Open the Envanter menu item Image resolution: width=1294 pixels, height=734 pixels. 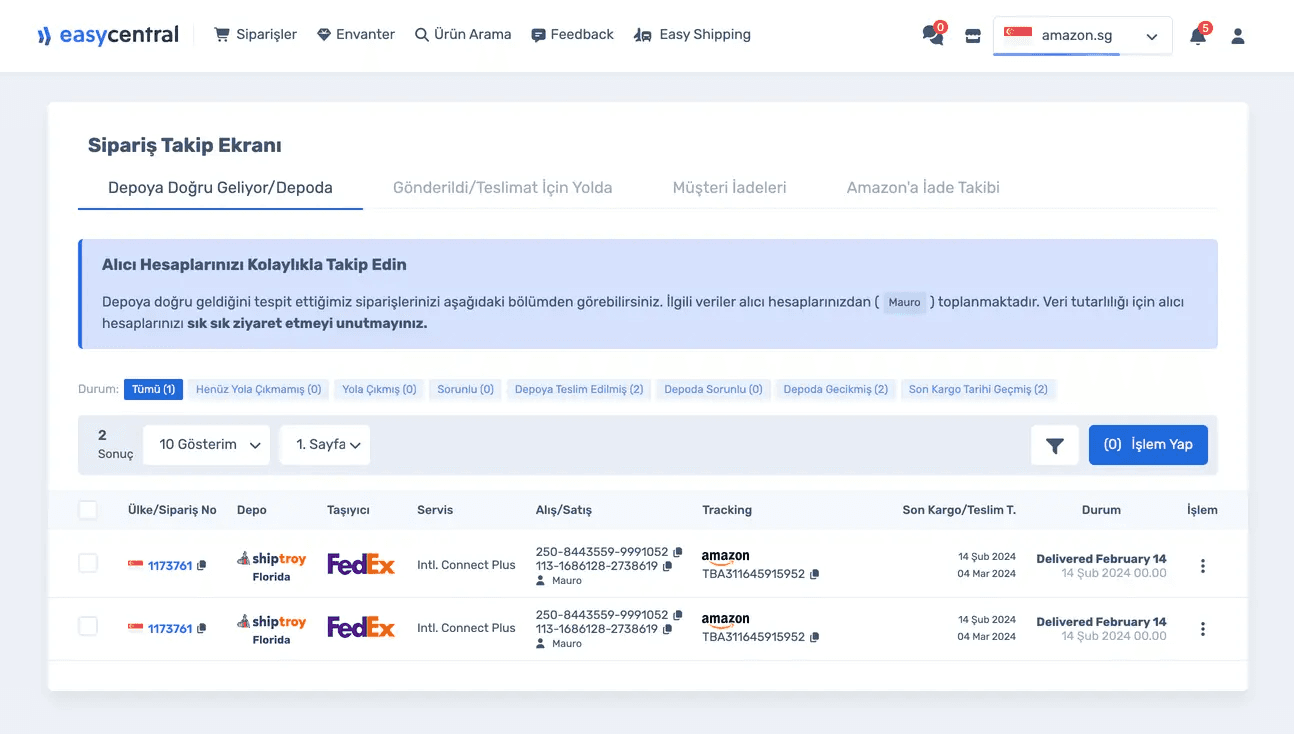coord(355,35)
